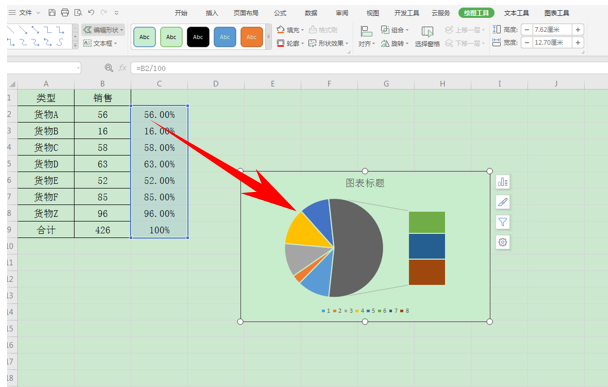Select the active 绘图工具 tab
This screenshot has height=387, width=608.
point(476,13)
